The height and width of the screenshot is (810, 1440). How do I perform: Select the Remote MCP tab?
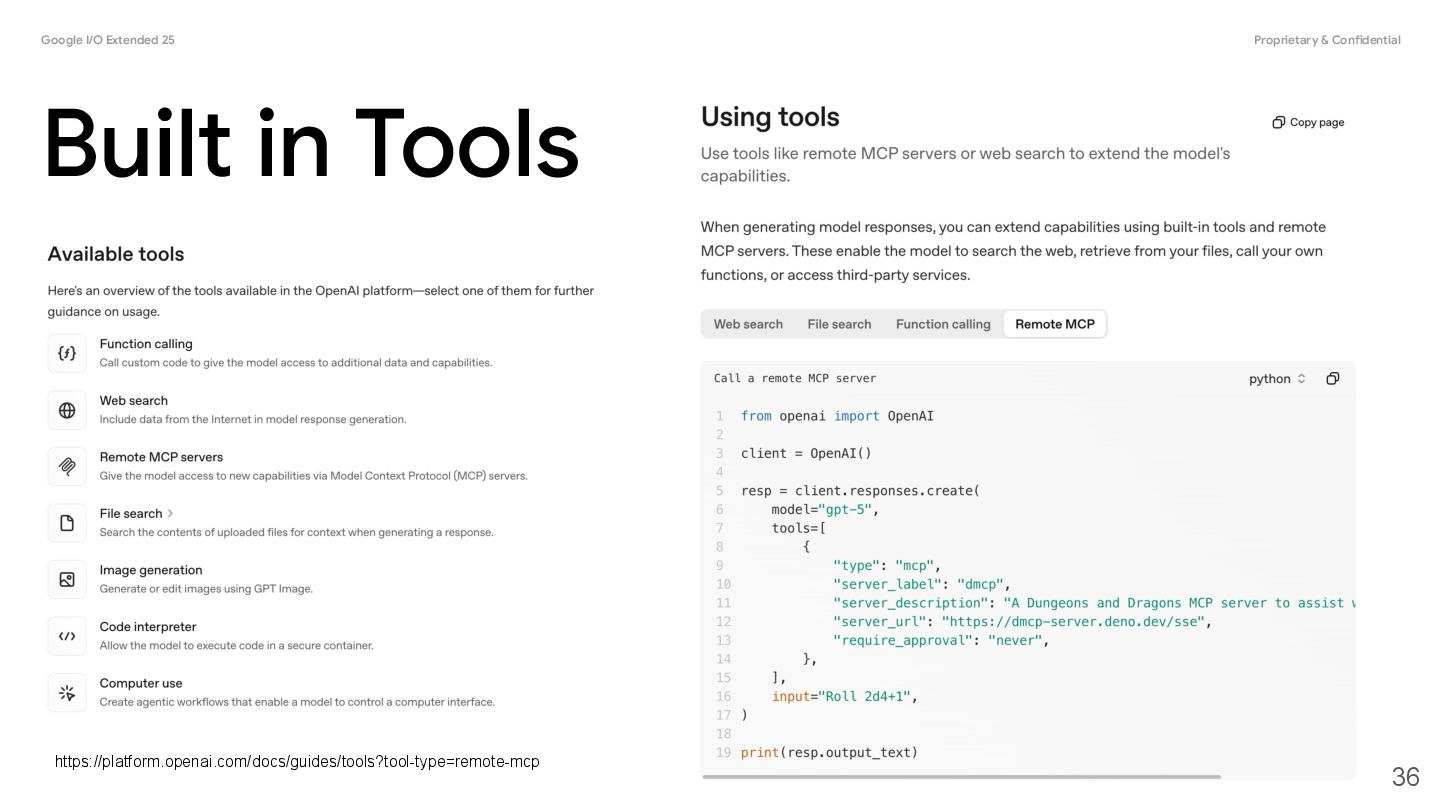pyautogui.click(x=1055, y=324)
